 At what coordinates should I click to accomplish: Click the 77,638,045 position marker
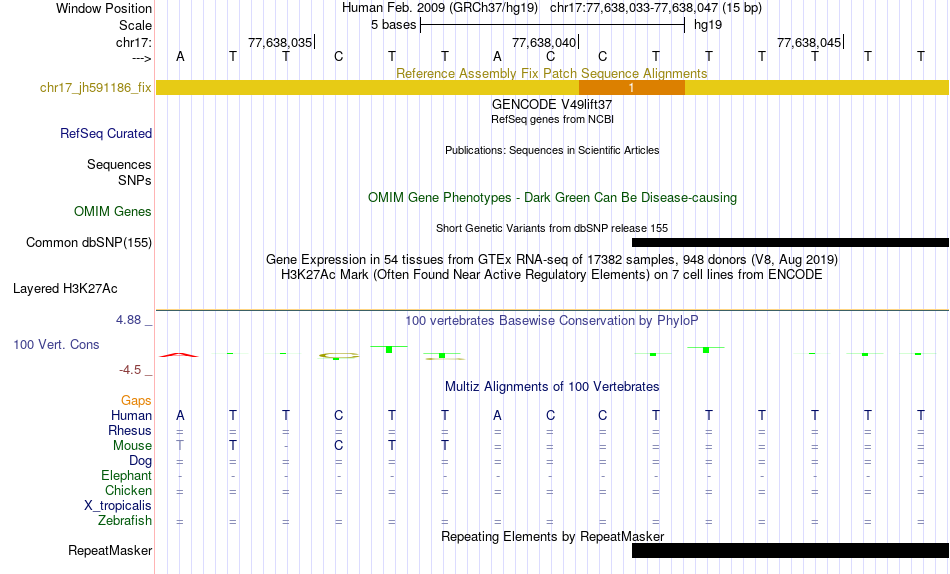(x=809, y=42)
